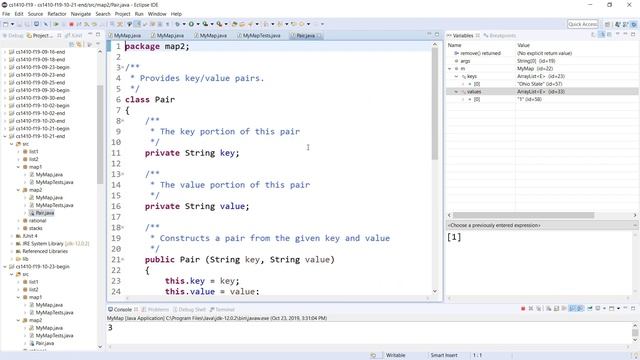640x360 pixels.
Task: Click the green Run toolbar button
Action: coord(191,24)
